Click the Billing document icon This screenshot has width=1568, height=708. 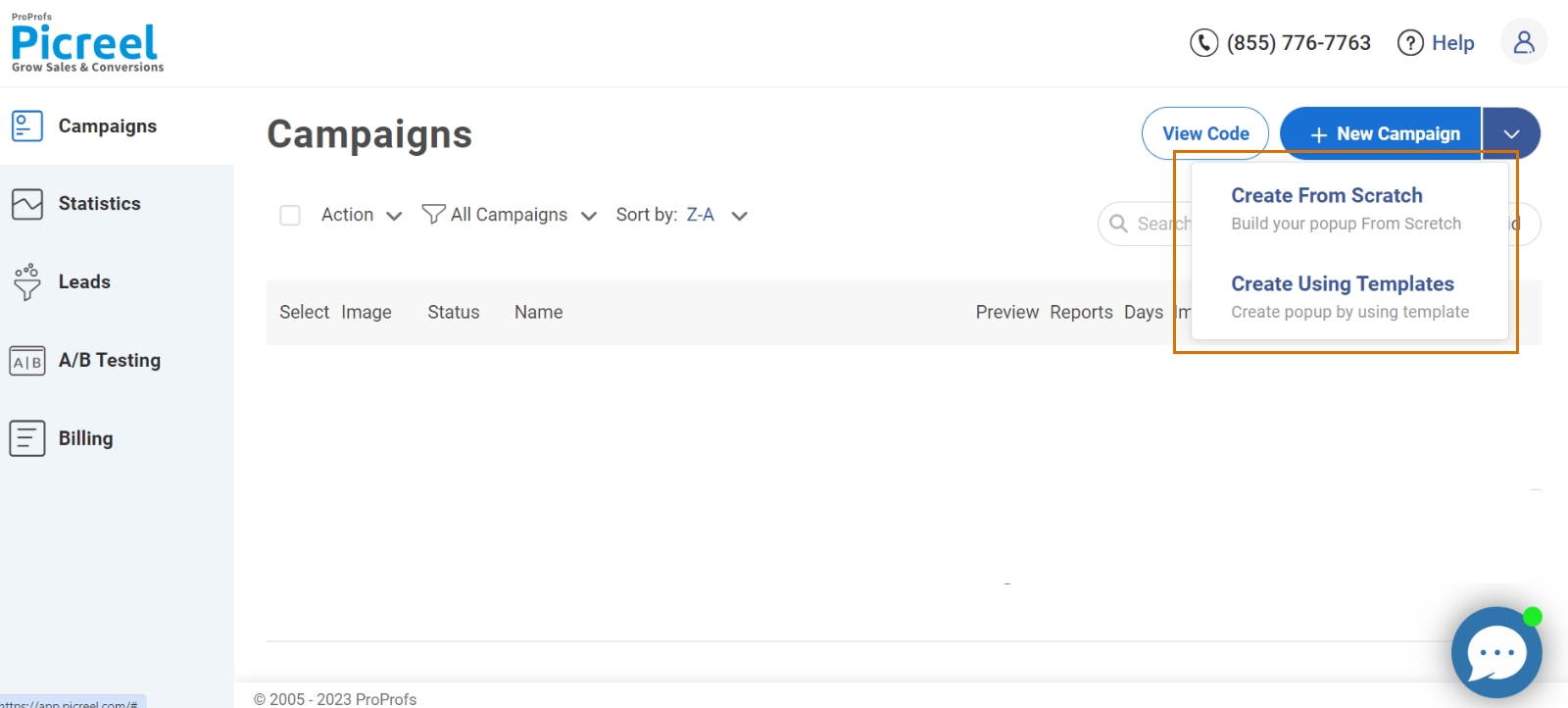(27, 438)
